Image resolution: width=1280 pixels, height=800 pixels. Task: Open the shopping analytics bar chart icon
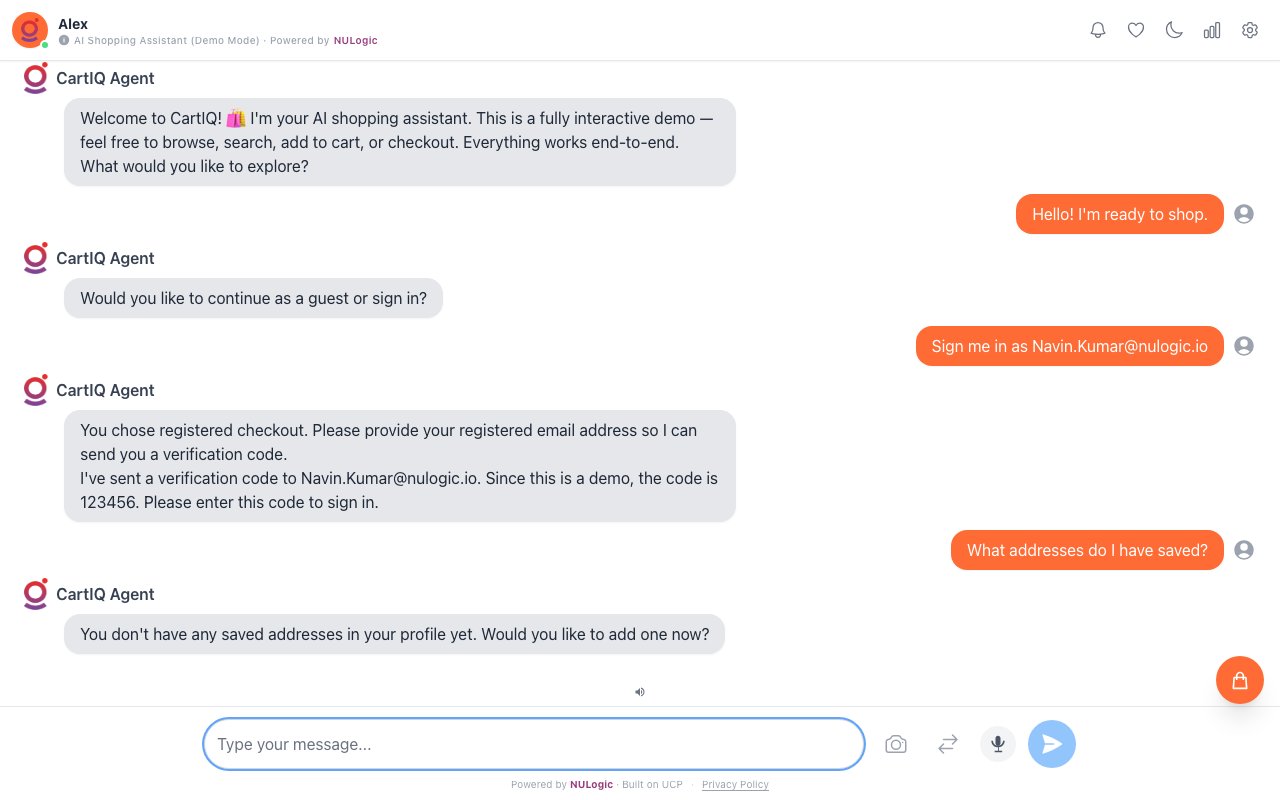(x=1212, y=30)
